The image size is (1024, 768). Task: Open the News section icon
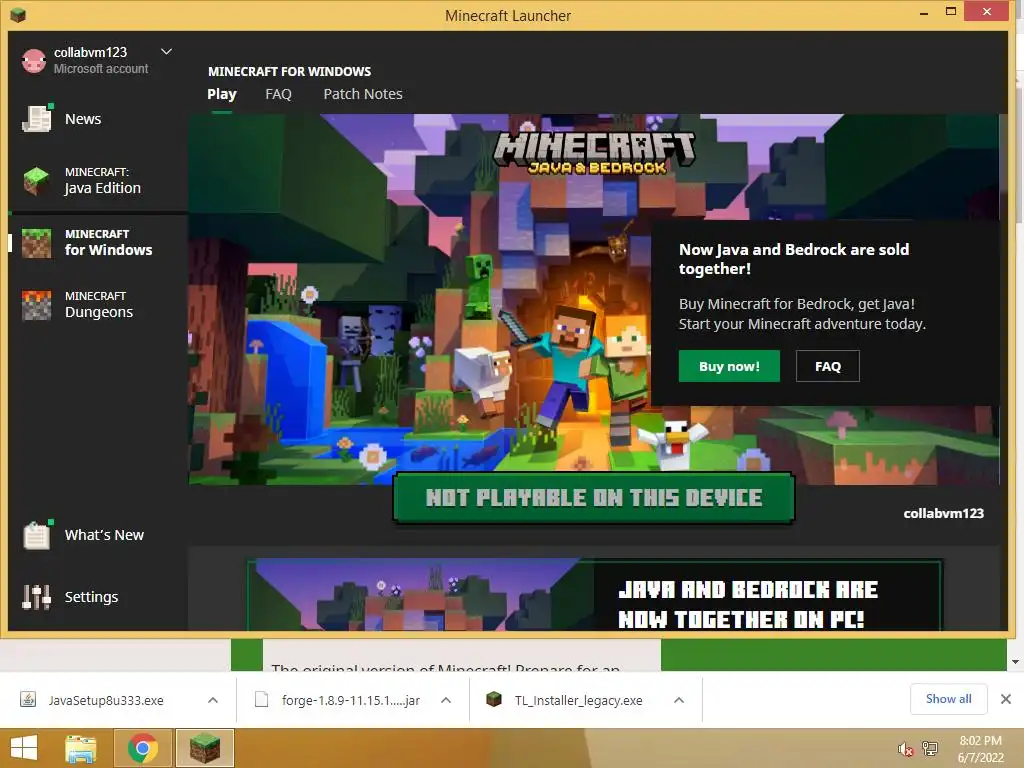click(x=37, y=118)
